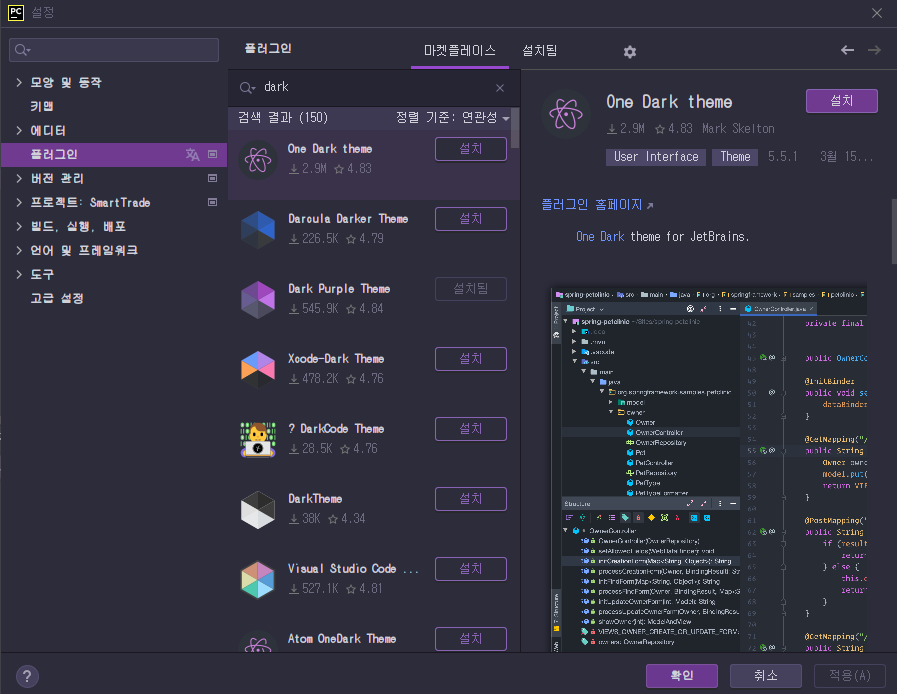Click the PyCharm logo icon in title bar
Image resolution: width=897 pixels, height=694 pixels.
pos(16,13)
